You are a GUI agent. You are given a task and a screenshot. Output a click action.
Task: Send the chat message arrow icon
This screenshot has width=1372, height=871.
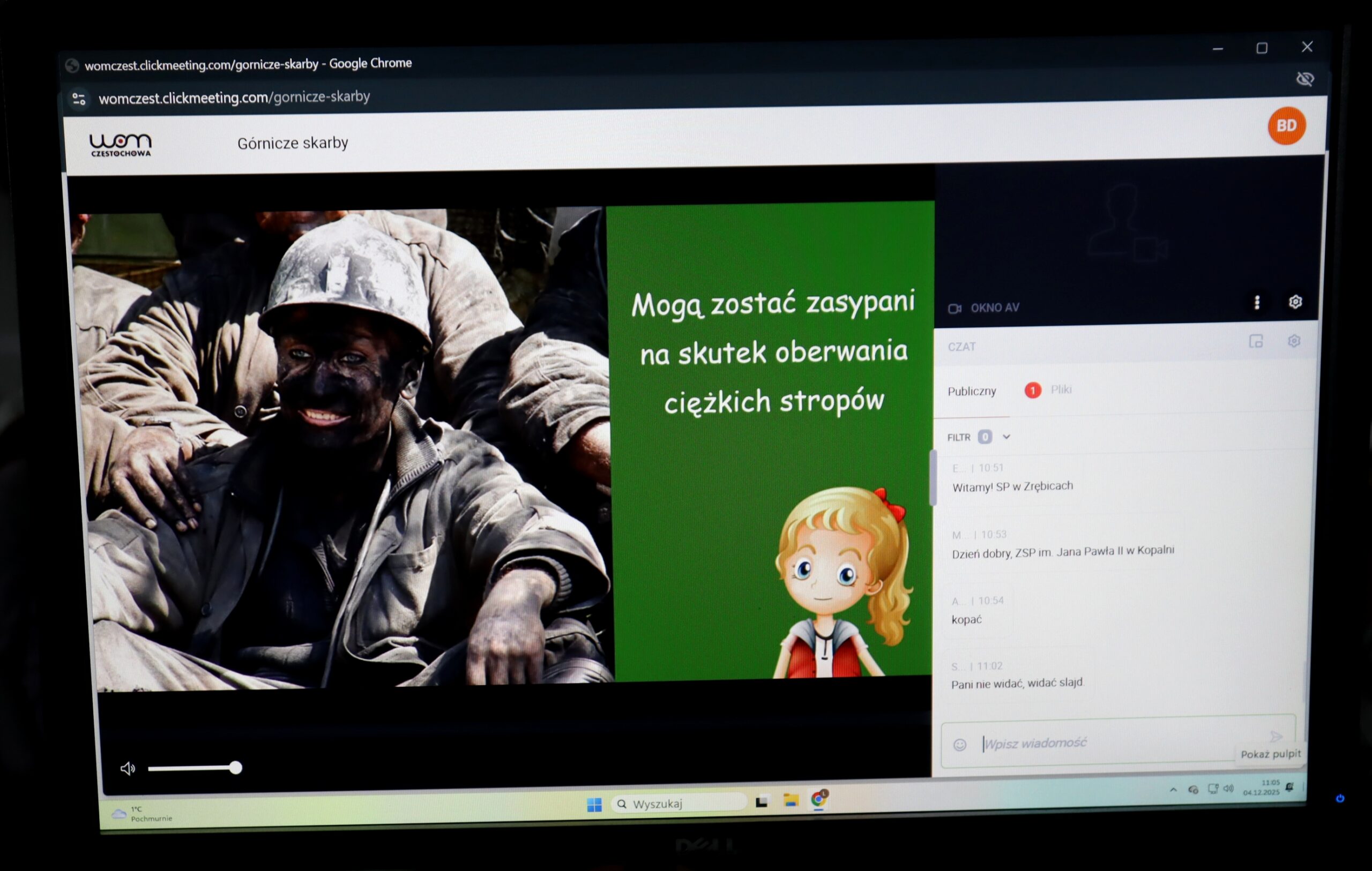[1276, 736]
